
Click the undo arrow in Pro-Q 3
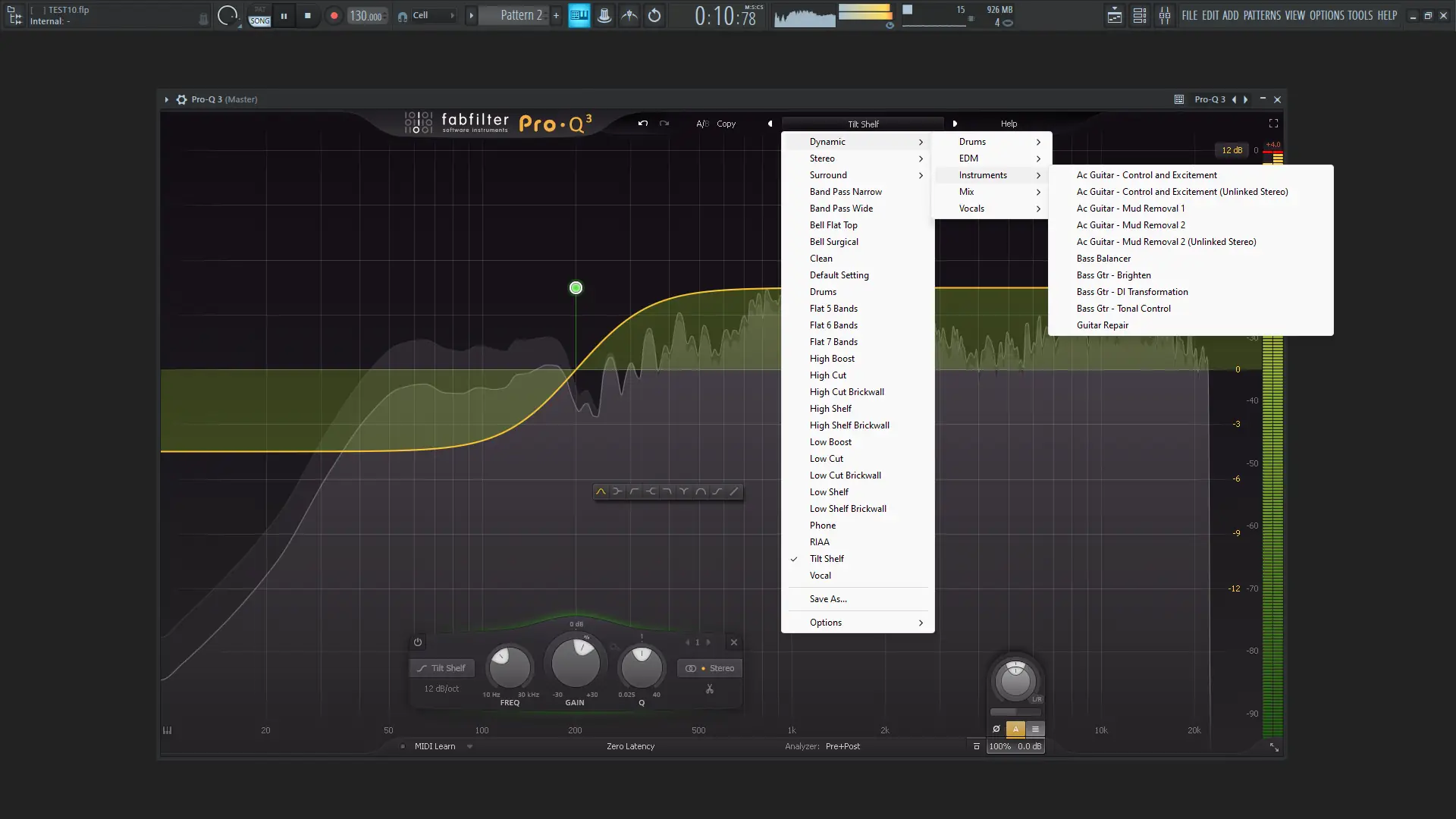[x=643, y=124]
